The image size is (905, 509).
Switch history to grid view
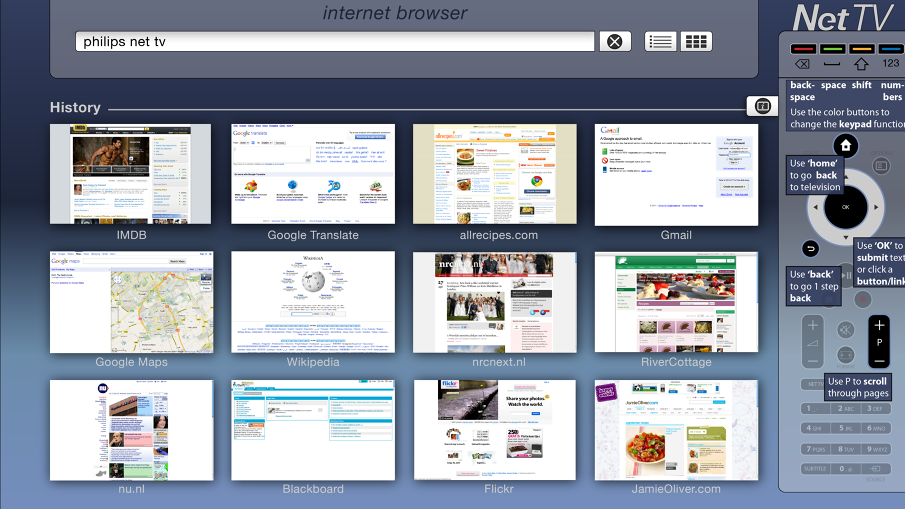(696, 41)
